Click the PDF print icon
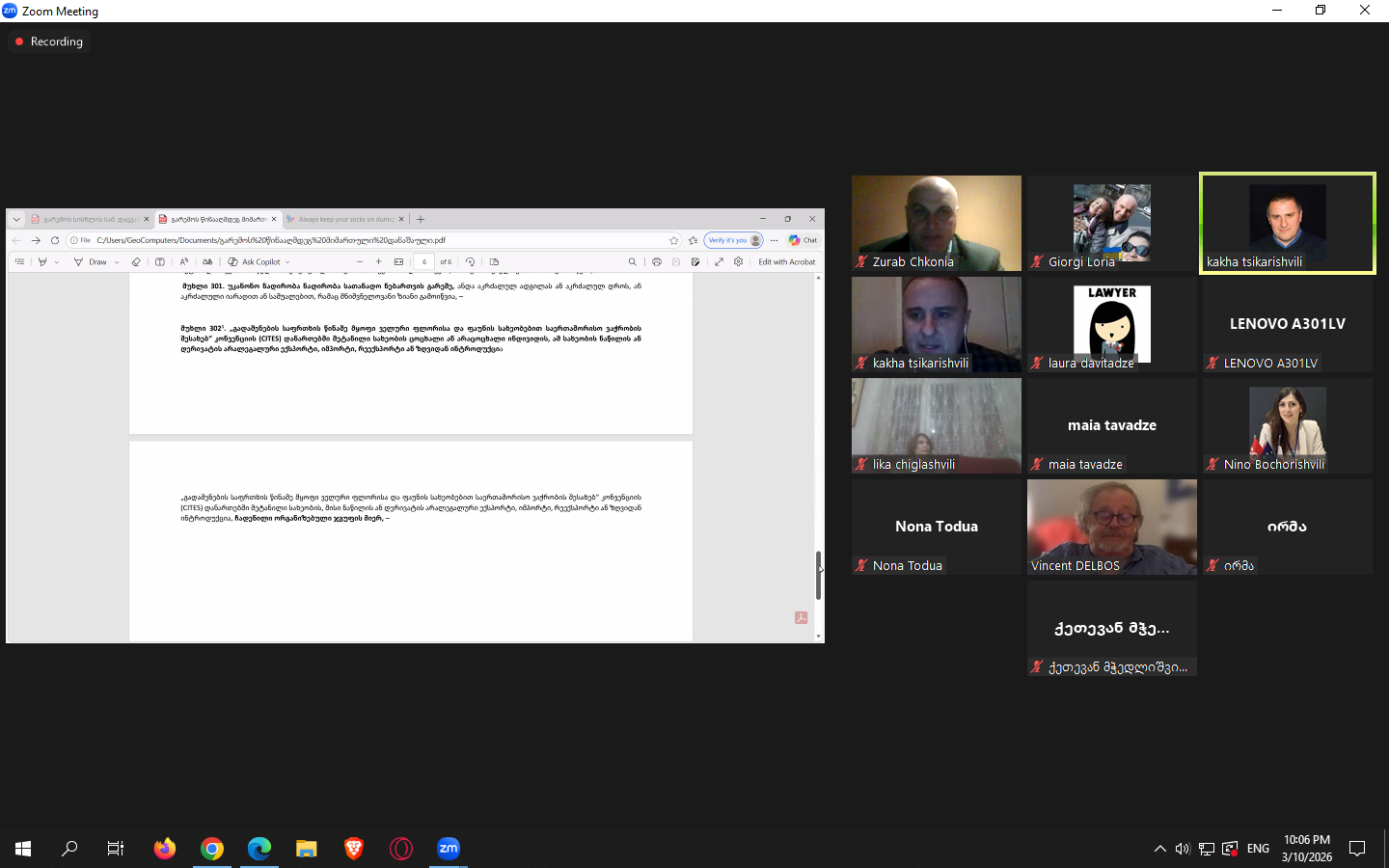The image size is (1389, 868). (657, 261)
